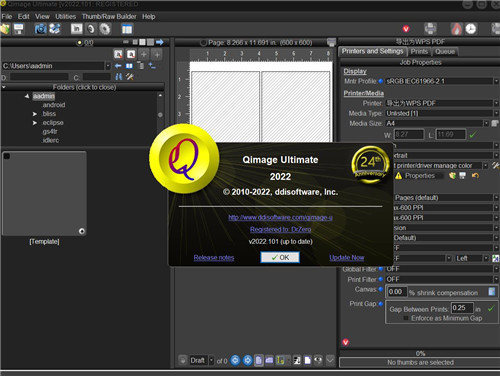Click the save icon next to Properties

click(463, 175)
